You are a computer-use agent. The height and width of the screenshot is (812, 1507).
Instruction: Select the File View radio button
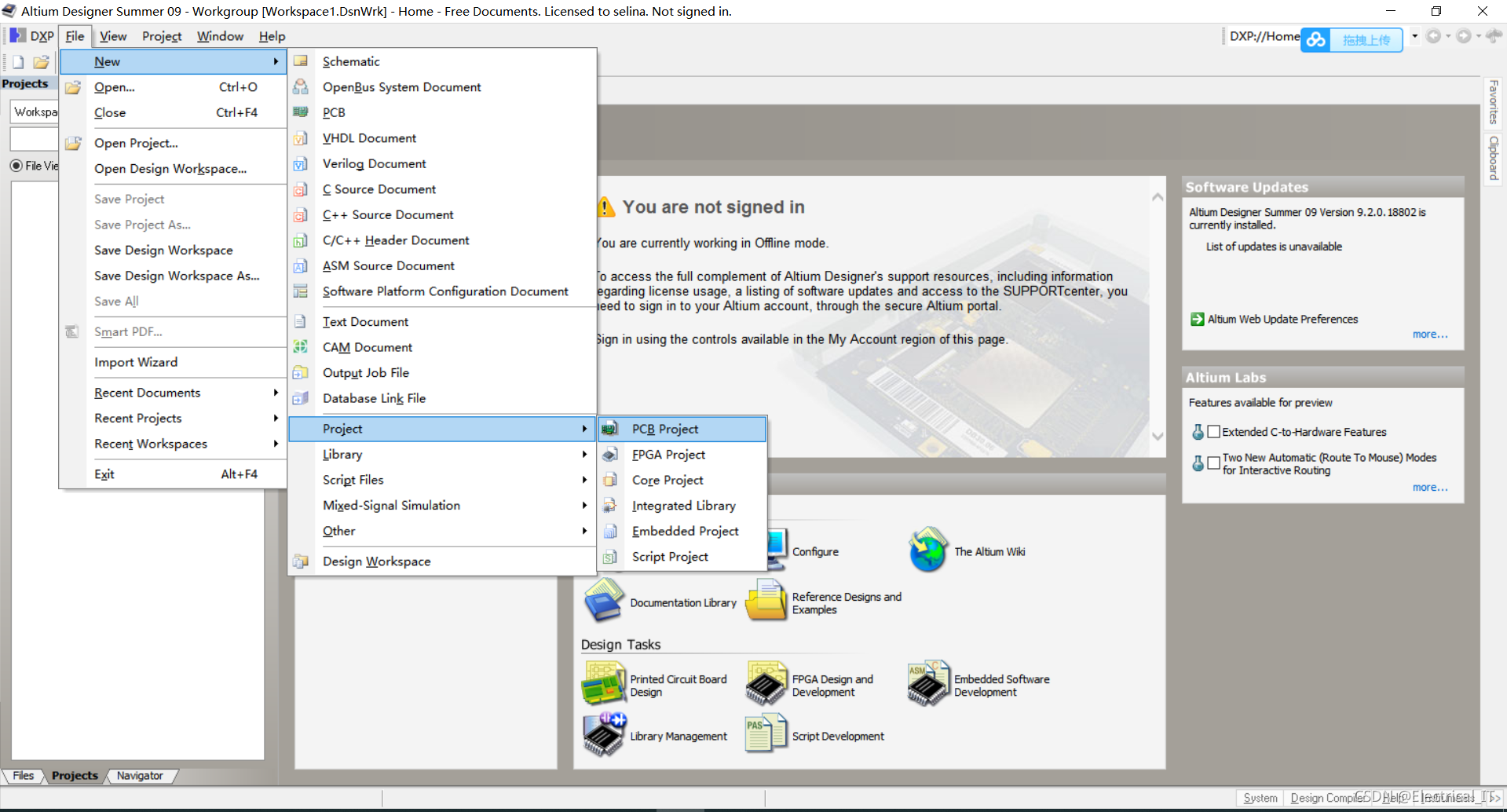pos(16,166)
